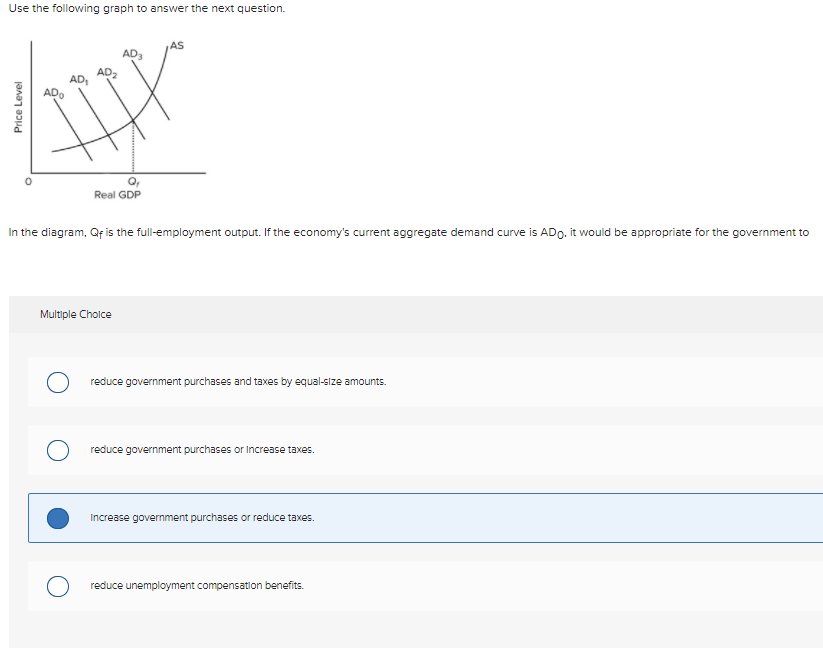Click the AD3 curve label on graph
Screen dimensions: 823x648
[x=132, y=54]
